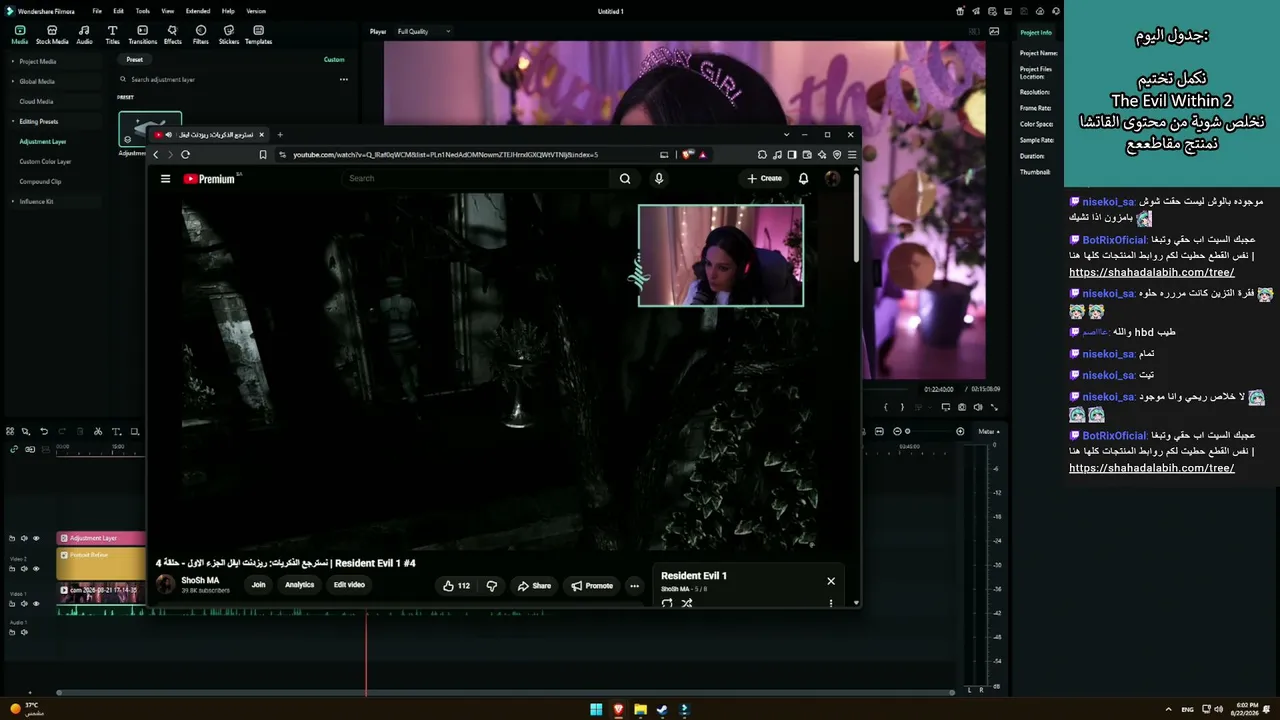The height and width of the screenshot is (720, 1280).
Task: Mute the Video 2 track
Action: pyautogui.click(x=24, y=569)
